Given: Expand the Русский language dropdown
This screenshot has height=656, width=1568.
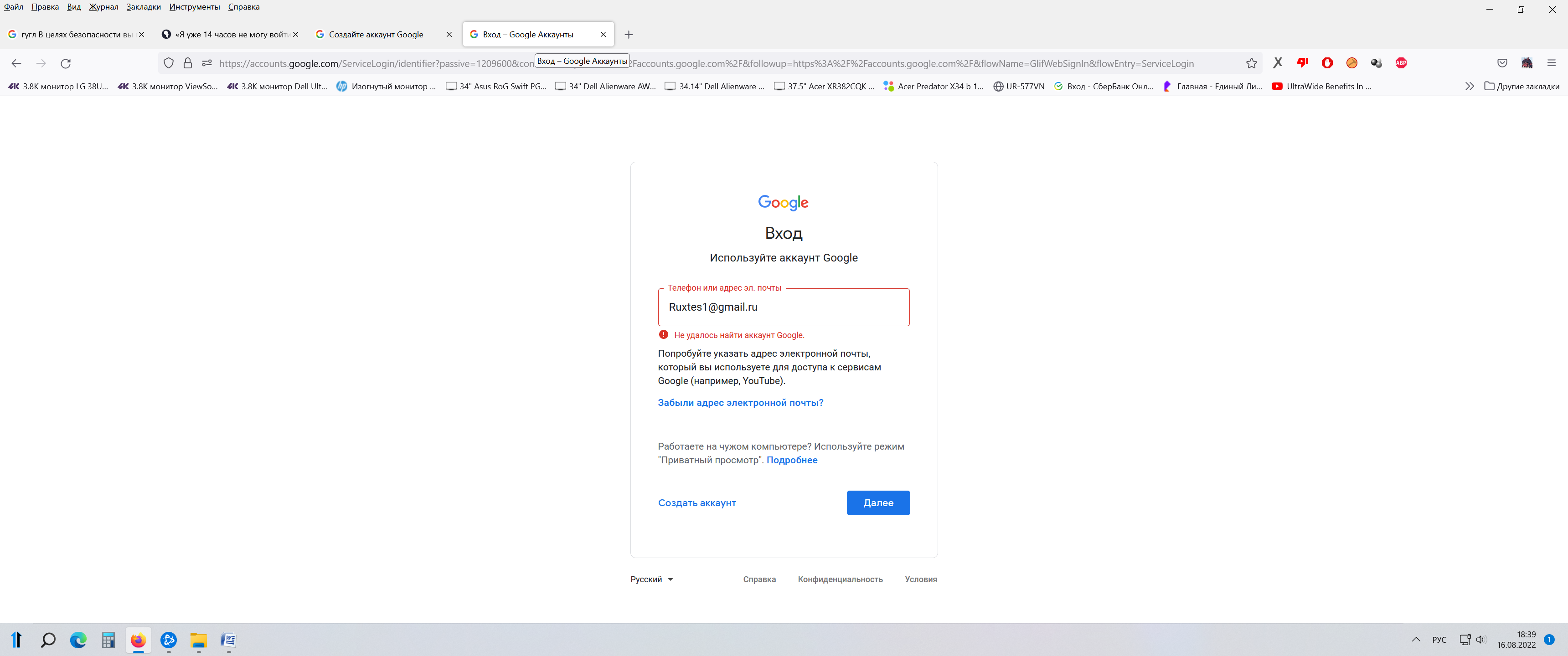Looking at the screenshot, I should click(651, 579).
